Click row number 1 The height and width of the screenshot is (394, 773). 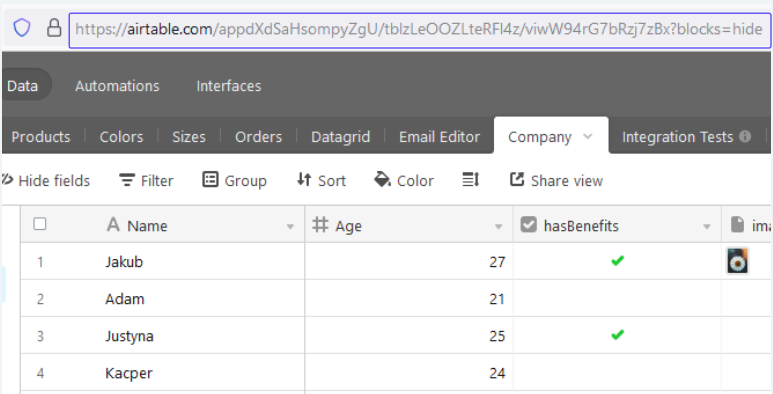(x=40, y=262)
